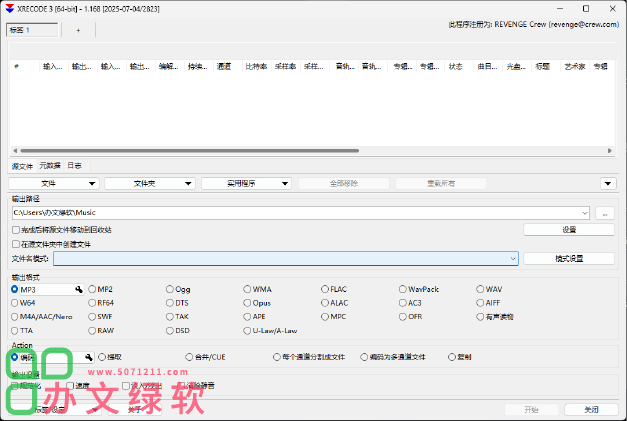Select MPC output format
Viewport: 627px width, 421px height.
334,317
